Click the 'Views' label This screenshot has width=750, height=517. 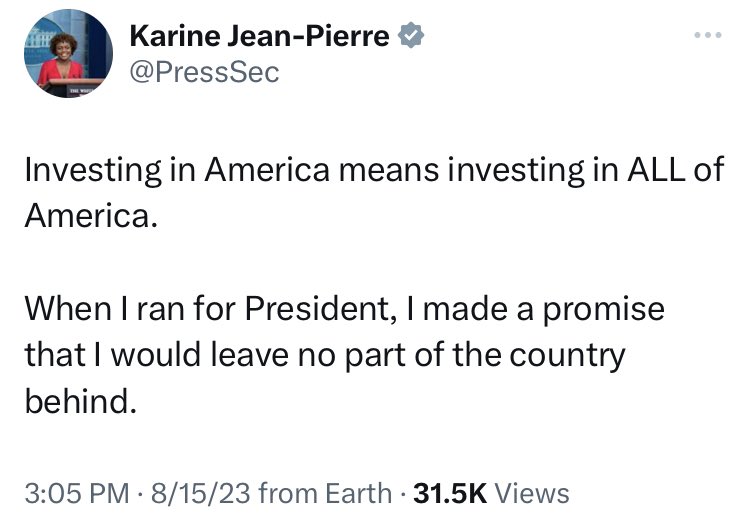click(x=531, y=493)
